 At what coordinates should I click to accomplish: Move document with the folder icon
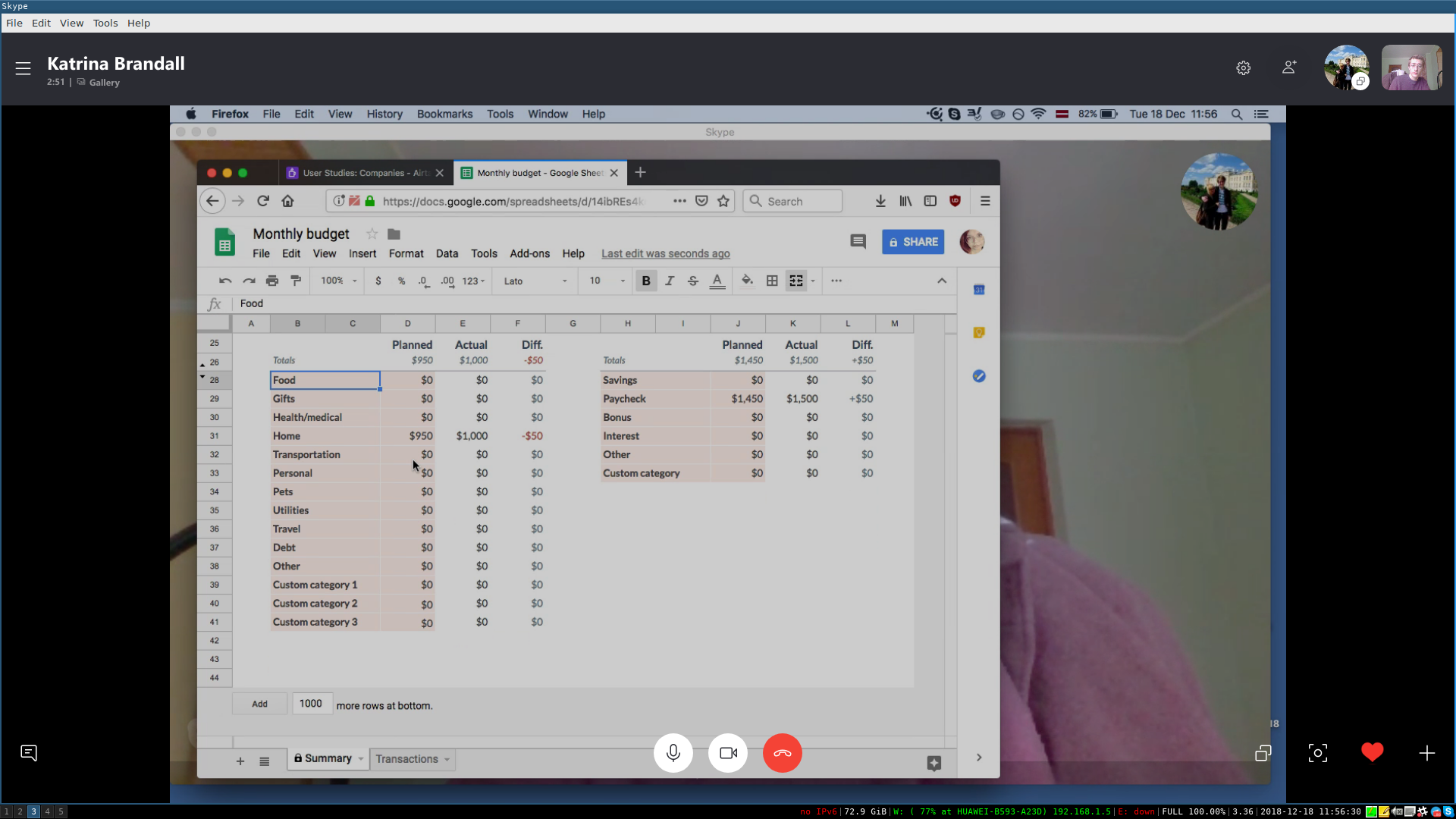(394, 234)
